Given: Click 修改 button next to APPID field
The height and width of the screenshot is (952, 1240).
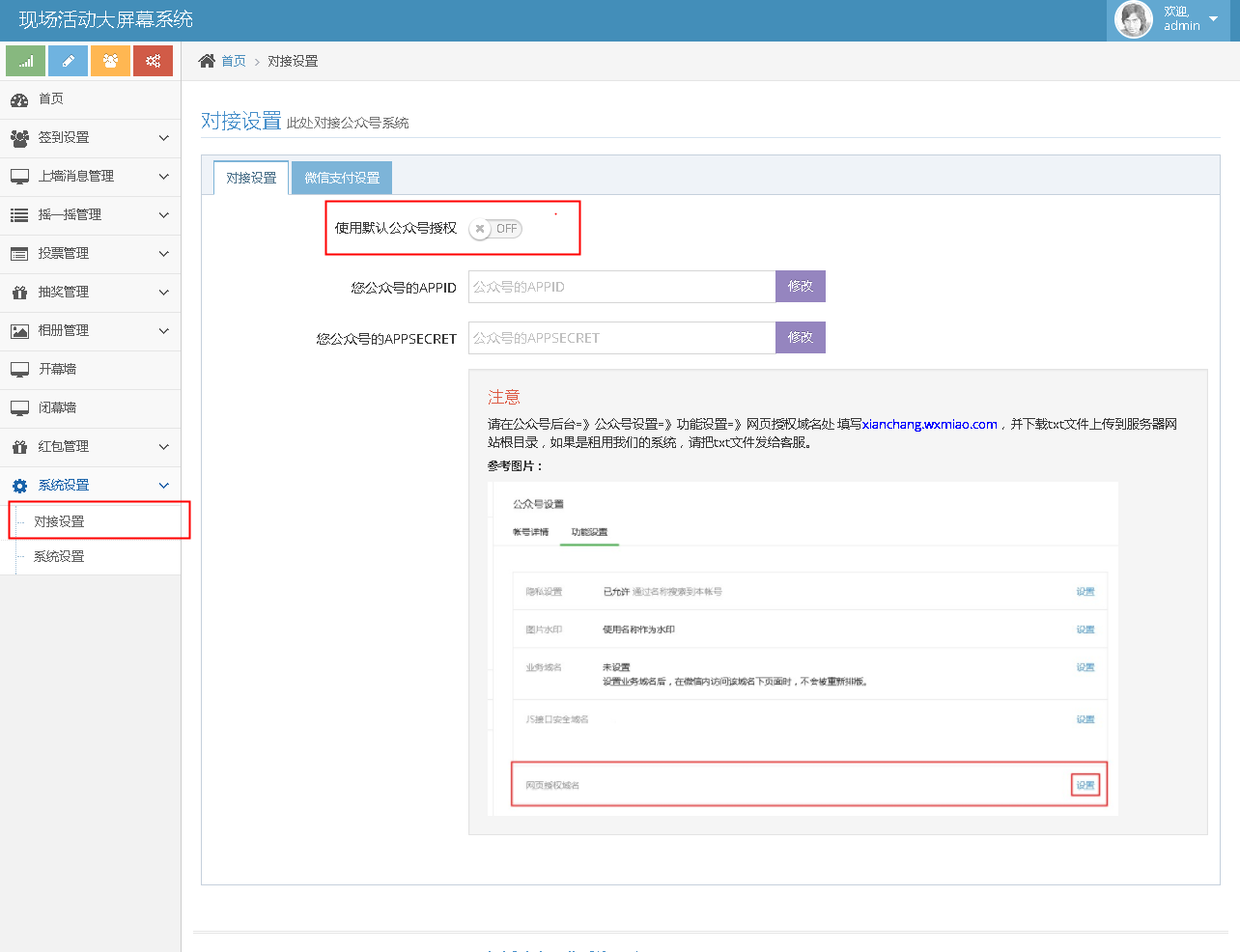Looking at the screenshot, I should 800,287.
